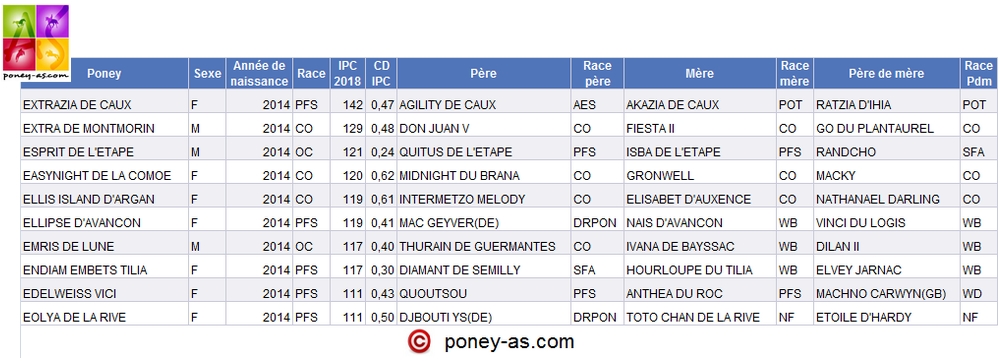Select the ESPRIT DE L'ETAPE cell
Screen dimensions: 1000x361
(x=104, y=152)
